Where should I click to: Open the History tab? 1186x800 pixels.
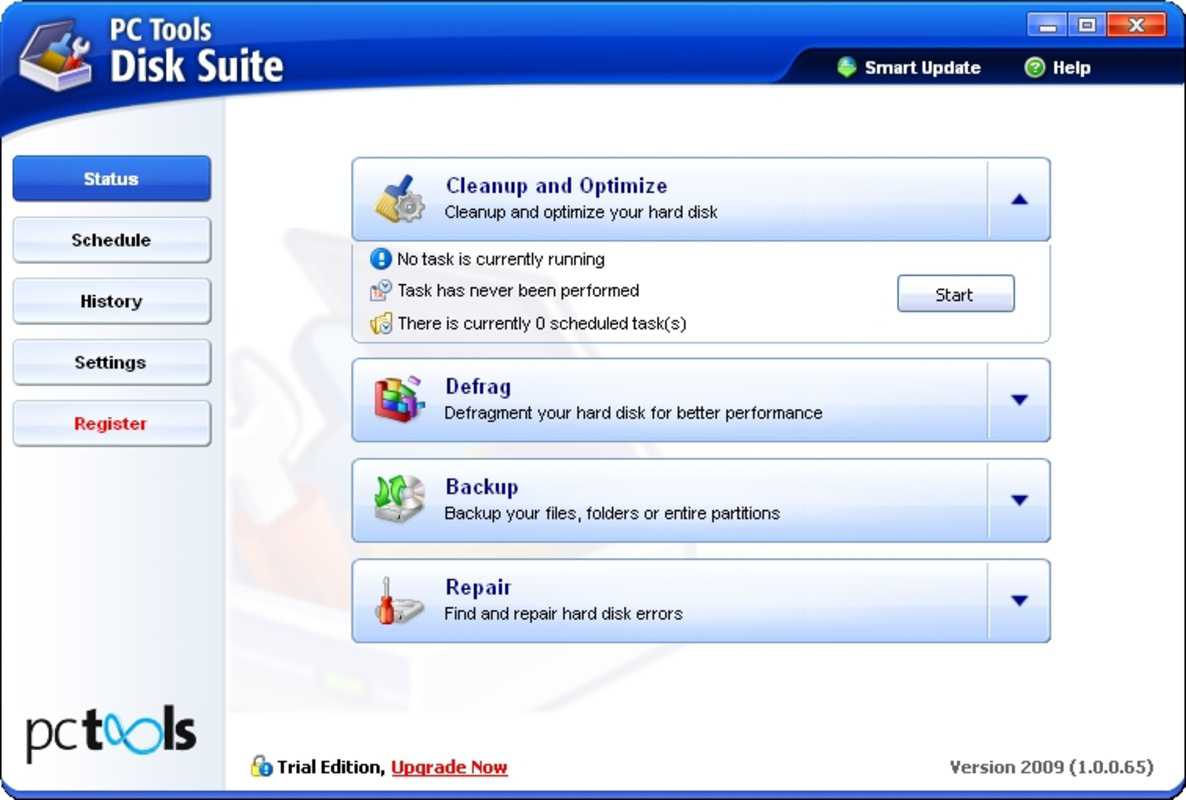(112, 301)
